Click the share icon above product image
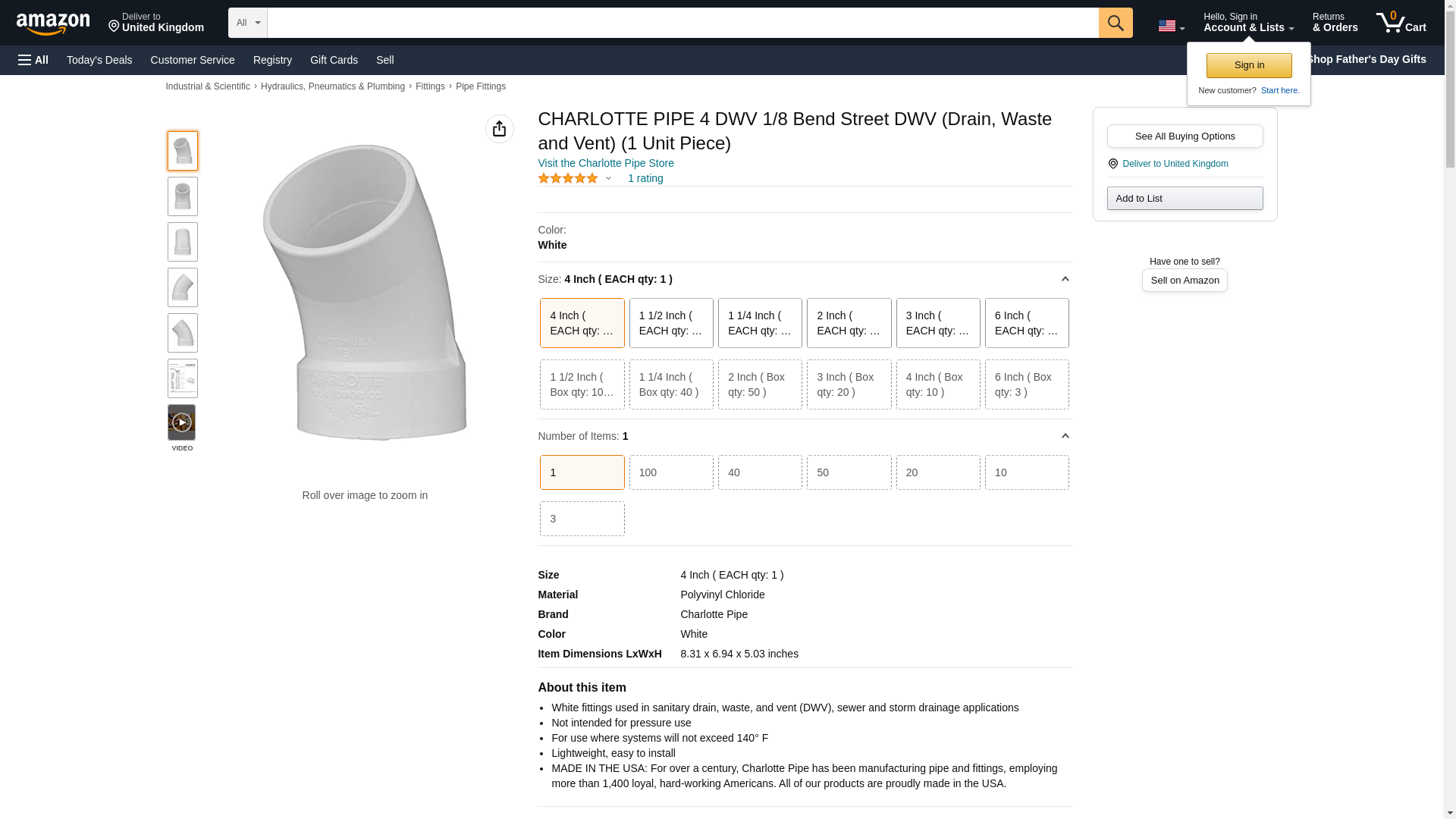1456x819 pixels. (499, 129)
